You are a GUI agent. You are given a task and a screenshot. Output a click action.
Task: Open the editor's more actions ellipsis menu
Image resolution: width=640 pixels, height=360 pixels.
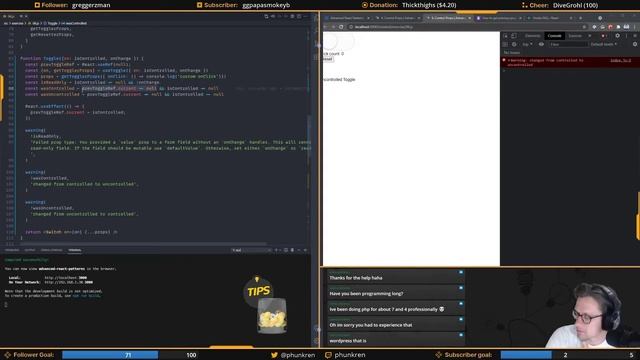[305, 16]
